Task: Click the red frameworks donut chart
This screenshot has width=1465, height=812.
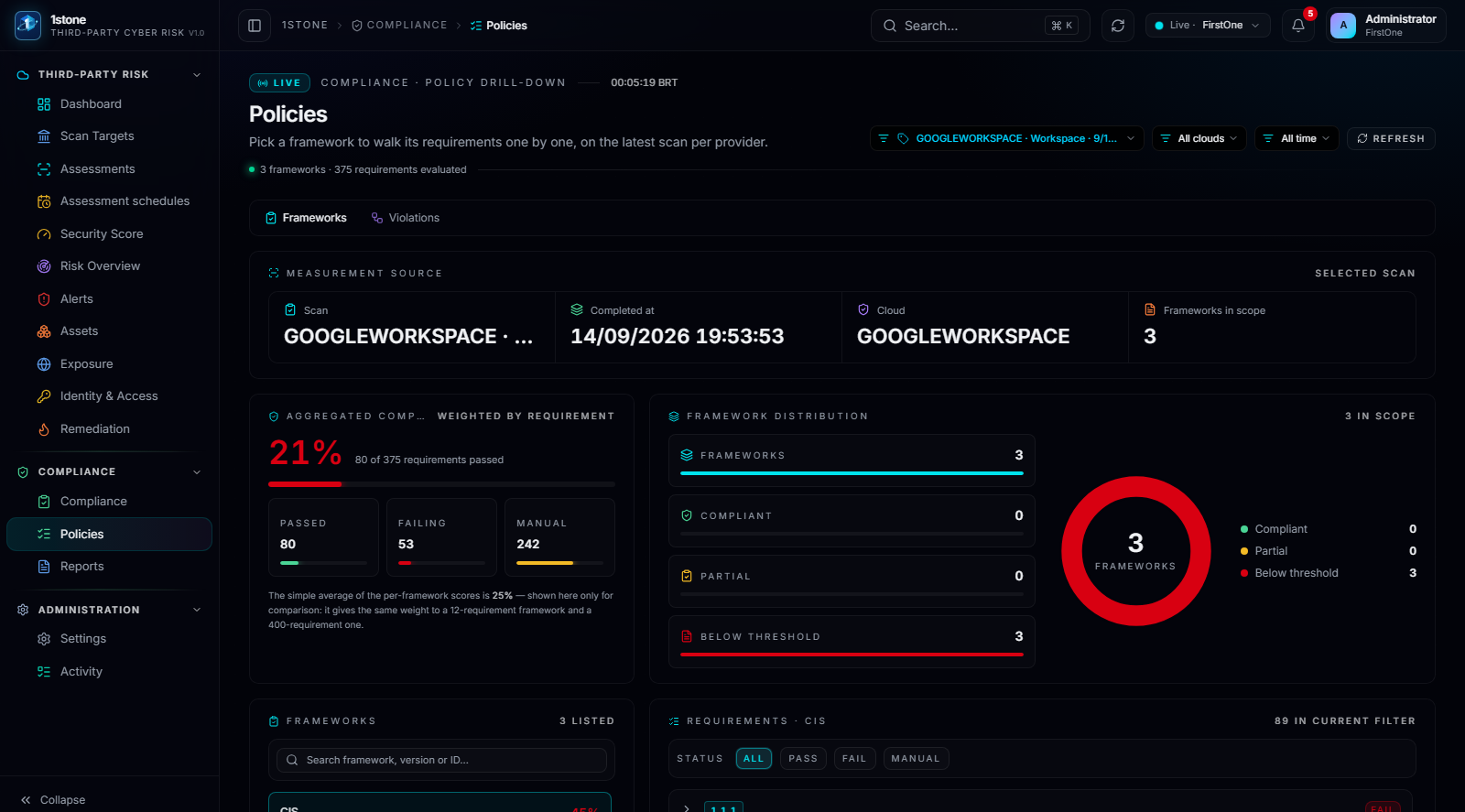Action: [1135, 551]
